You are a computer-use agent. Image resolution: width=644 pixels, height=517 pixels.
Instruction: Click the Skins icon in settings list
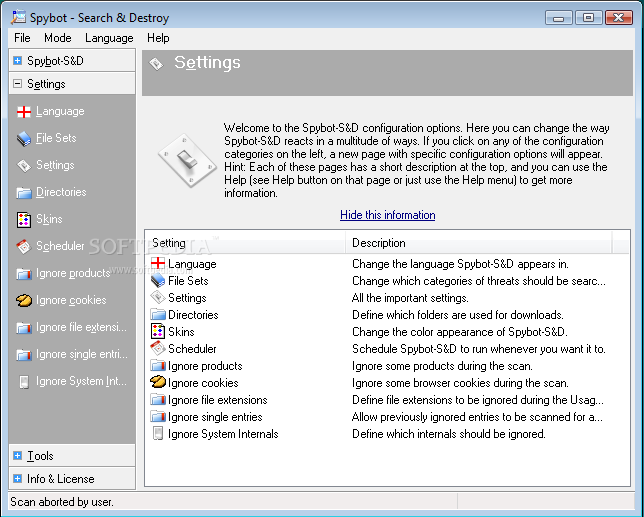point(158,332)
